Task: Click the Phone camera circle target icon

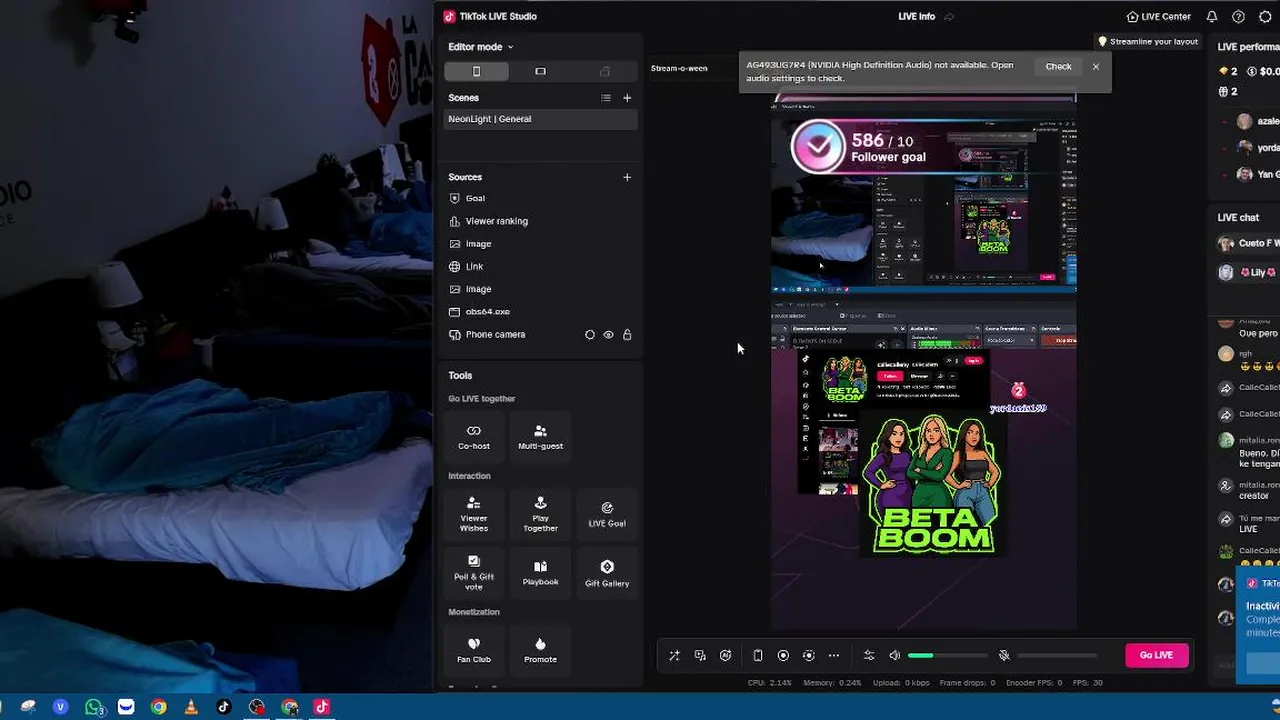Action: click(590, 335)
